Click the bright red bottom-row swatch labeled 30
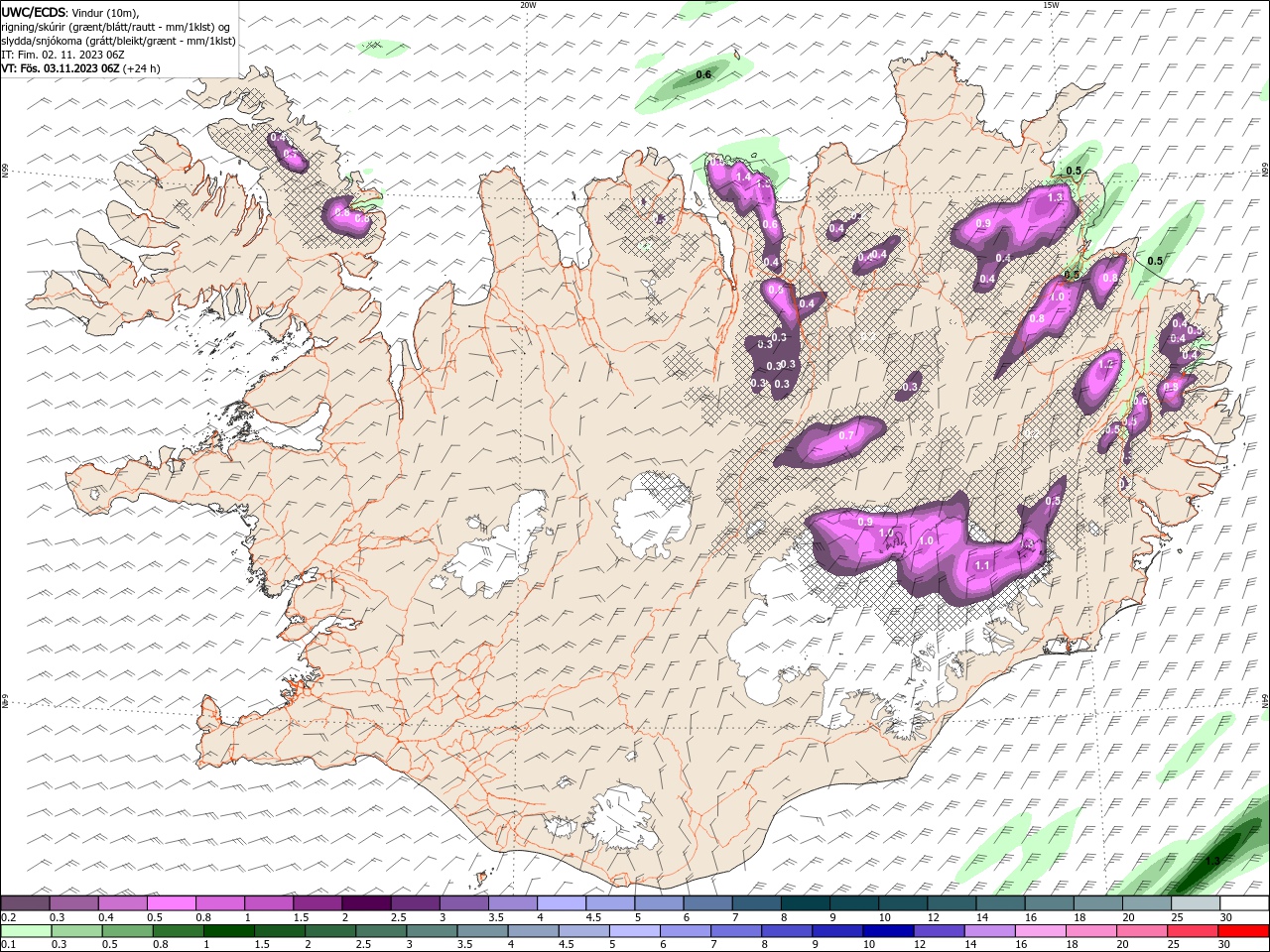 pos(1243,931)
